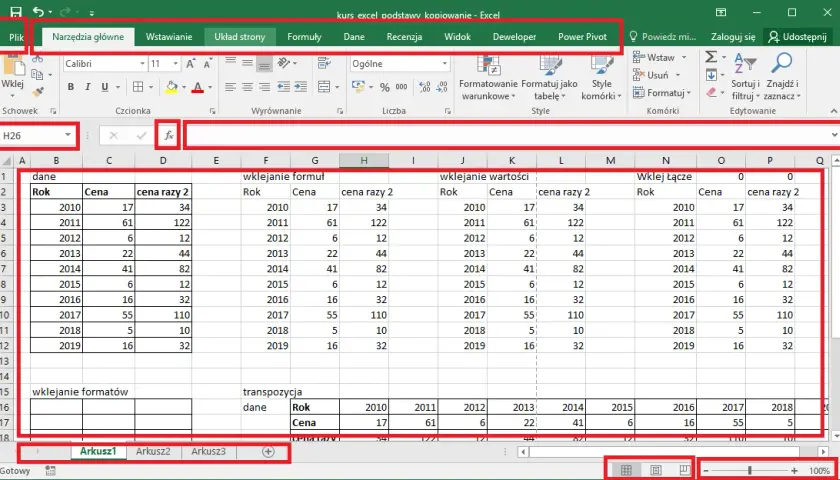Open Formatuj jako tabelę dropdown
Screen dimensions: 840x480
(549, 78)
